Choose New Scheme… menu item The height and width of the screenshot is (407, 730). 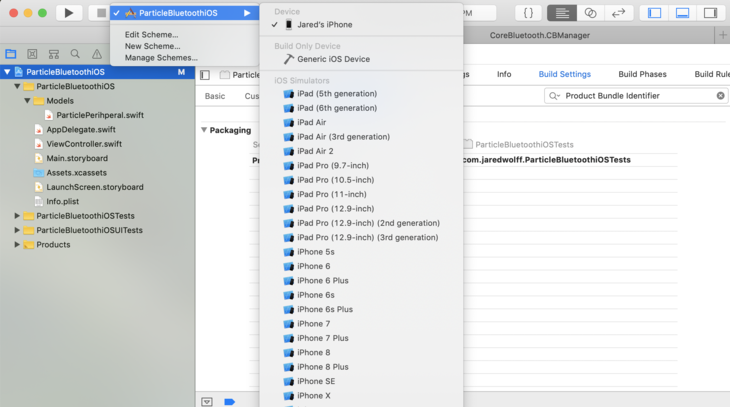(152, 46)
